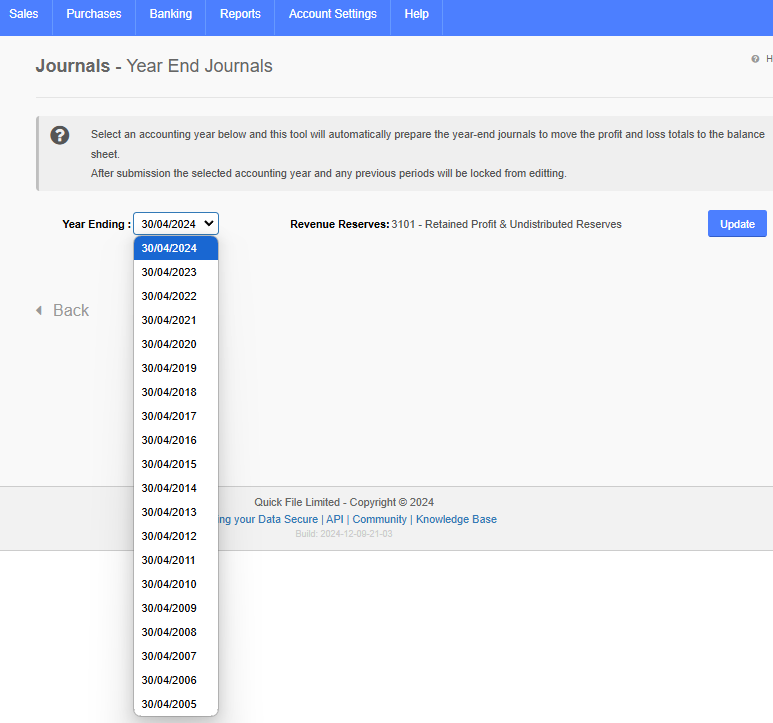This screenshot has height=723, width=773.
Task: Choose 30/04/2015 in the list
Action: pyautogui.click(x=176, y=464)
